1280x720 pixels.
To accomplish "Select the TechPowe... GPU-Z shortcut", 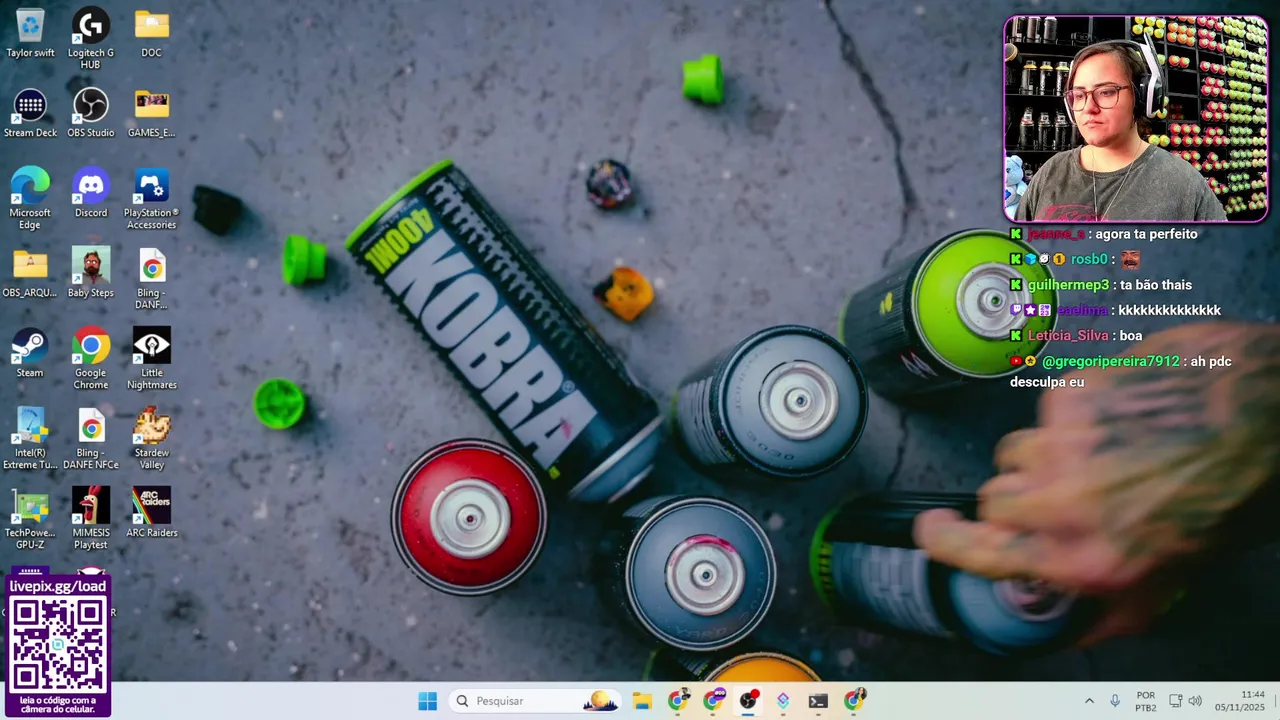I will click(30, 518).
